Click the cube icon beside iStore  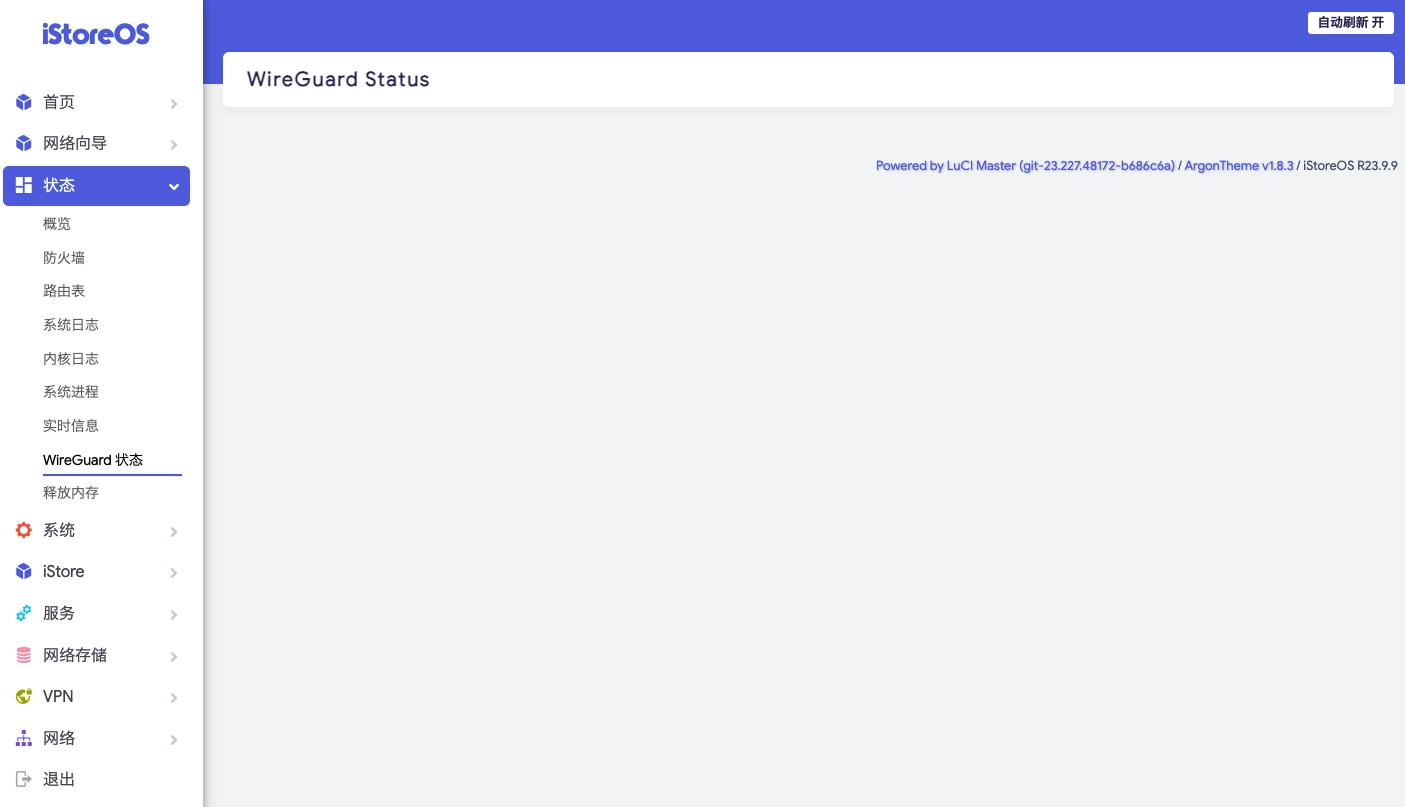(x=24, y=572)
